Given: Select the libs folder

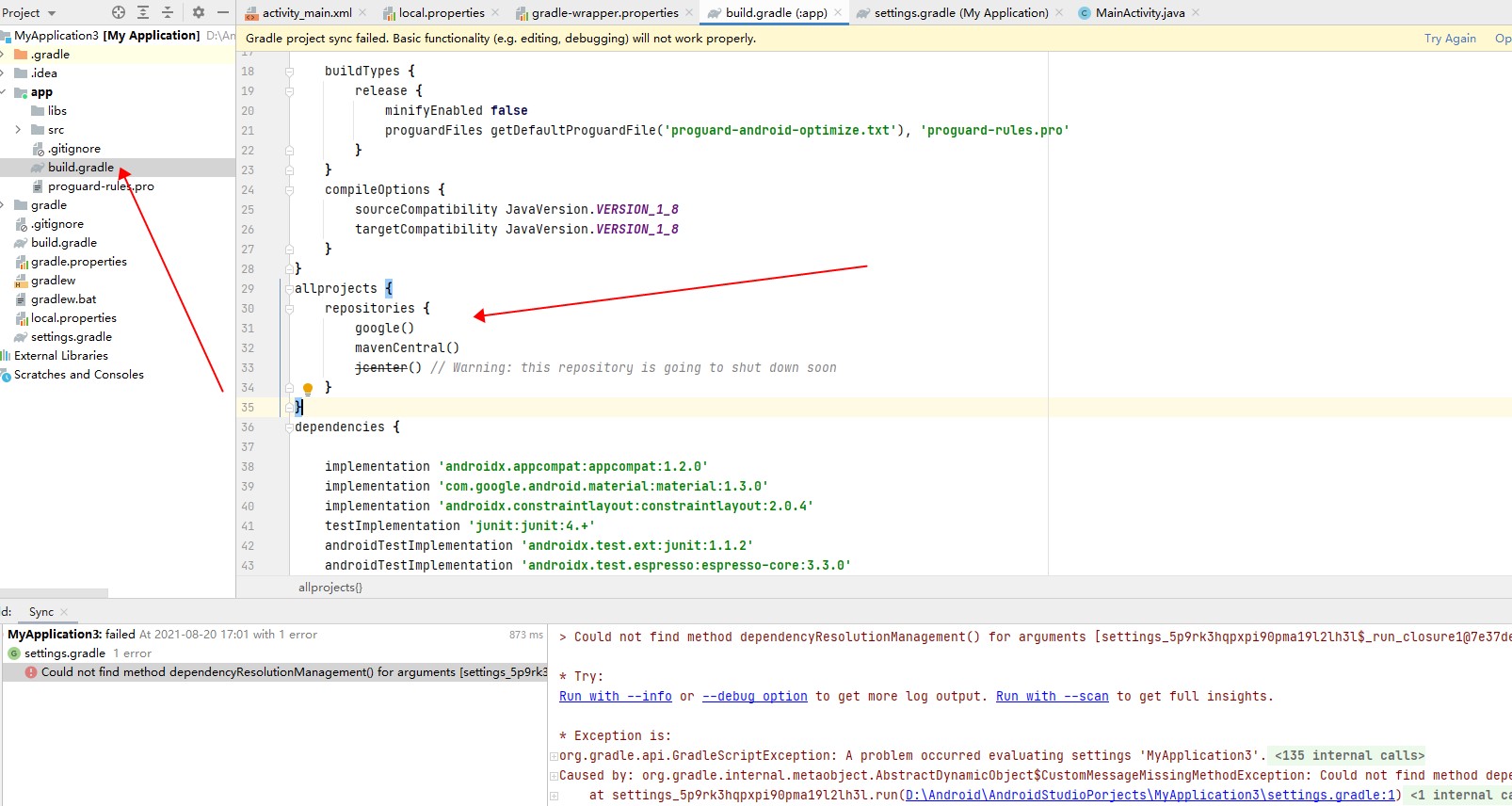Looking at the screenshot, I should pos(56,110).
